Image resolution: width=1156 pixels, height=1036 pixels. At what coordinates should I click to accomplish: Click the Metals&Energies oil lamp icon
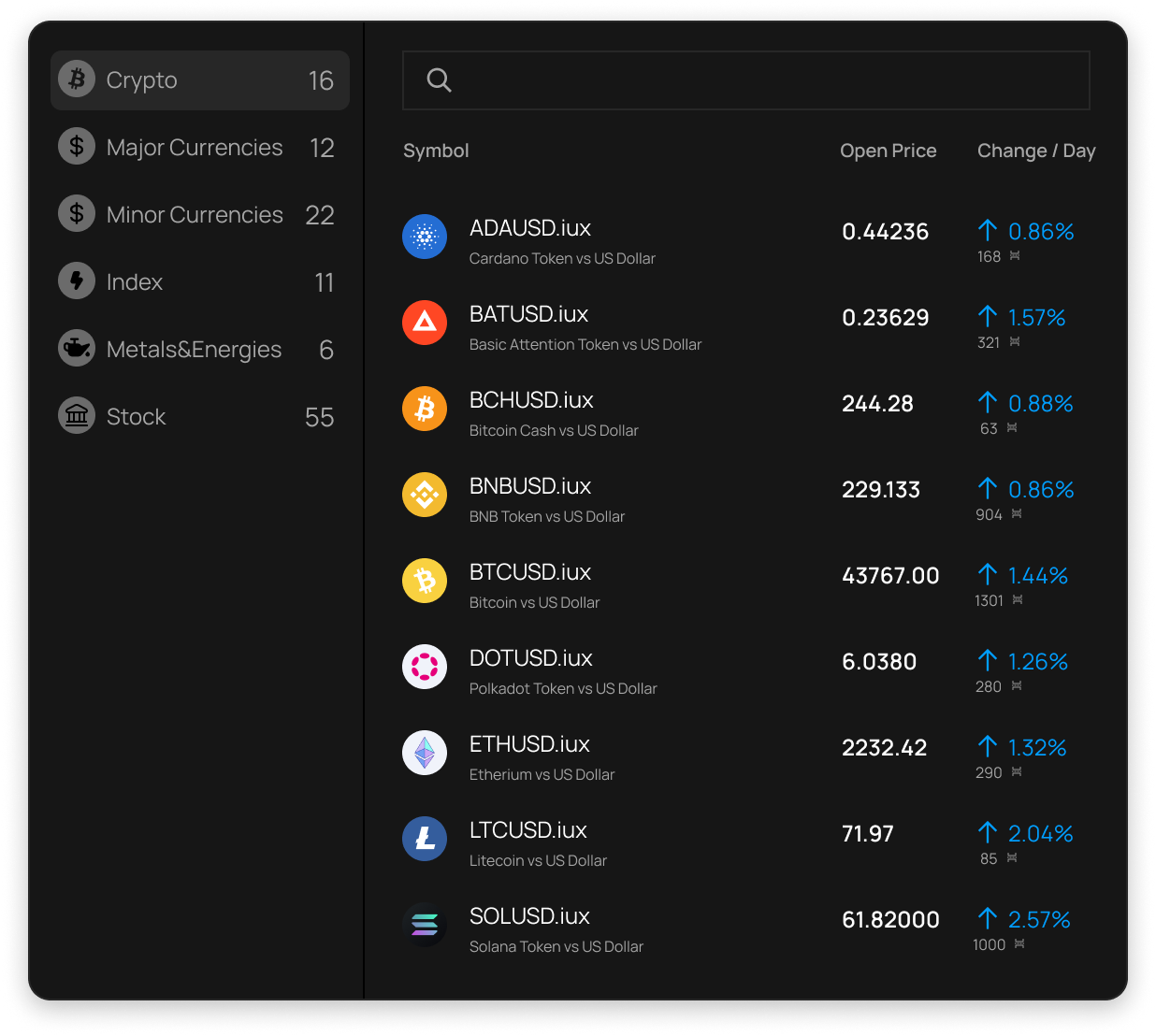pyautogui.click(x=77, y=349)
